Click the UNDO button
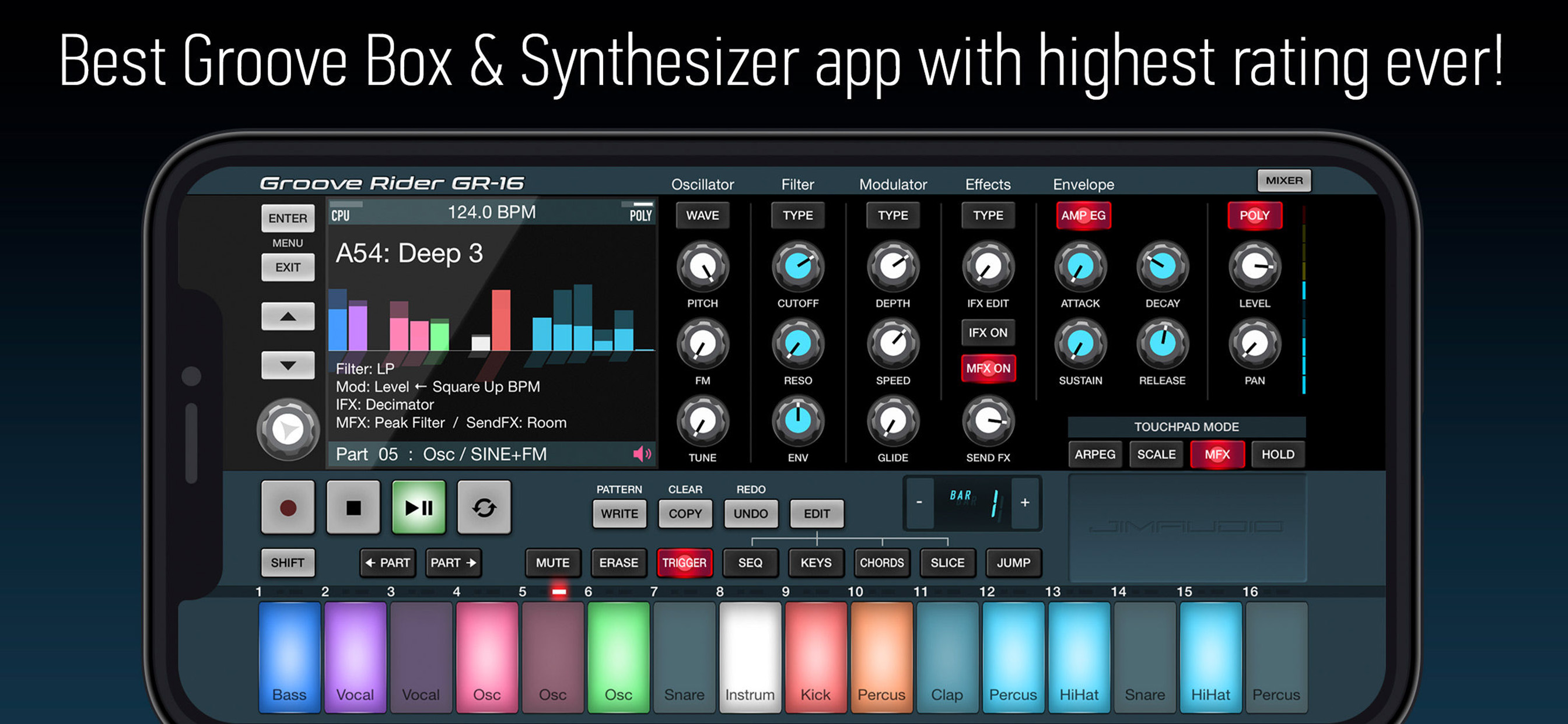The width and height of the screenshot is (1568, 724). [x=751, y=514]
